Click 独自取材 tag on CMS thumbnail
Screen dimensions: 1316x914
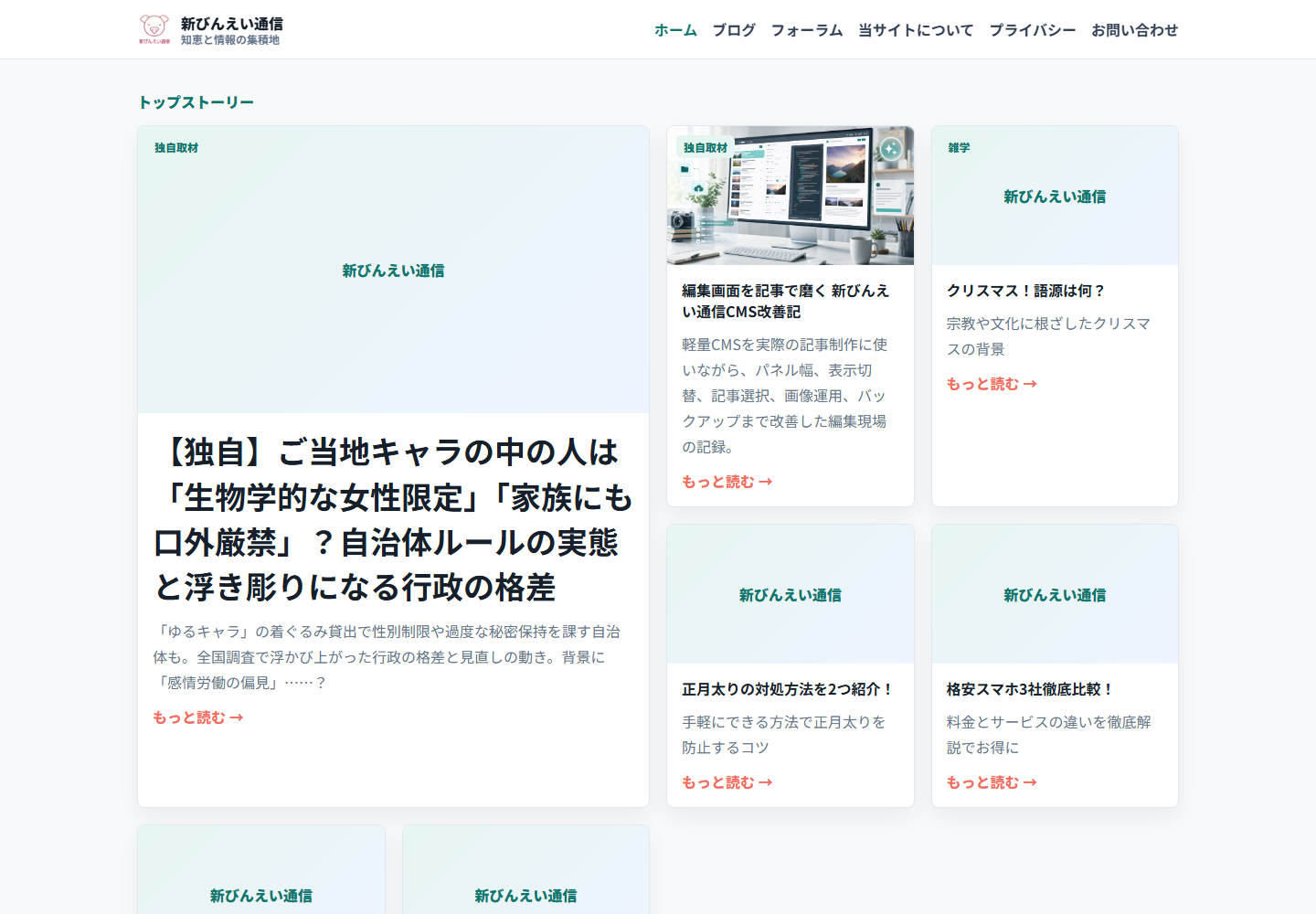[x=706, y=148]
